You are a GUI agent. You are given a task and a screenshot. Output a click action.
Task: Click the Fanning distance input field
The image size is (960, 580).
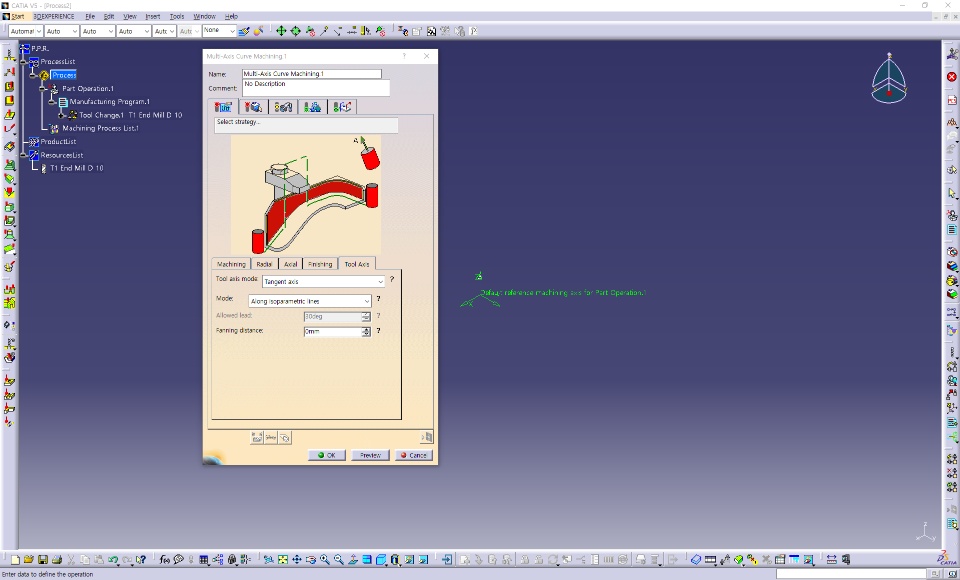coord(333,331)
